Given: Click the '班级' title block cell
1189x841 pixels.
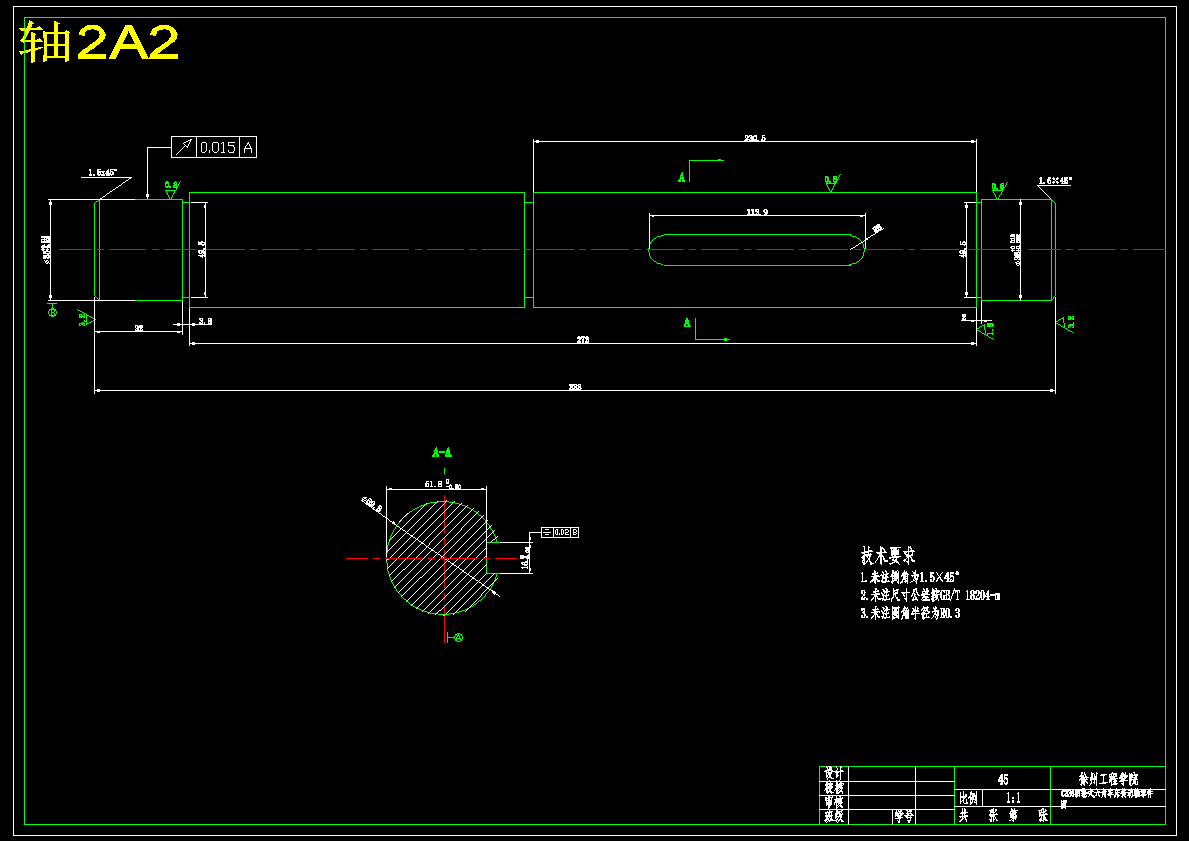Looking at the screenshot, I should pyautogui.click(x=834, y=817).
